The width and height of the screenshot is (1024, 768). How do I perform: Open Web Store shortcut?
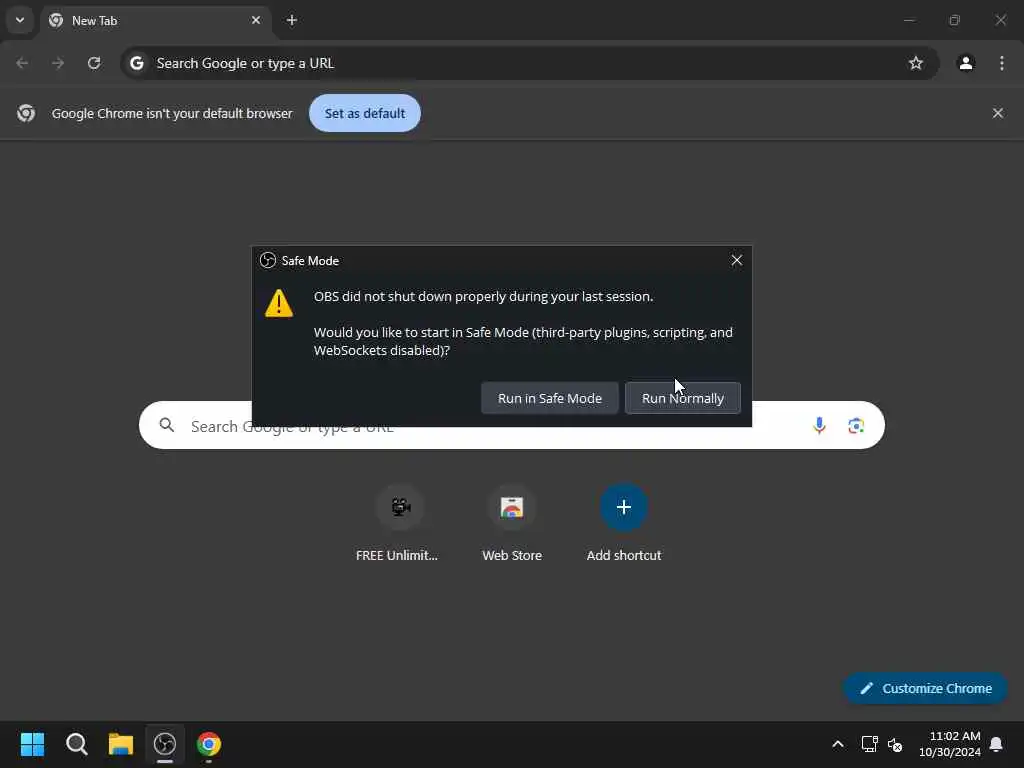(x=512, y=523)
